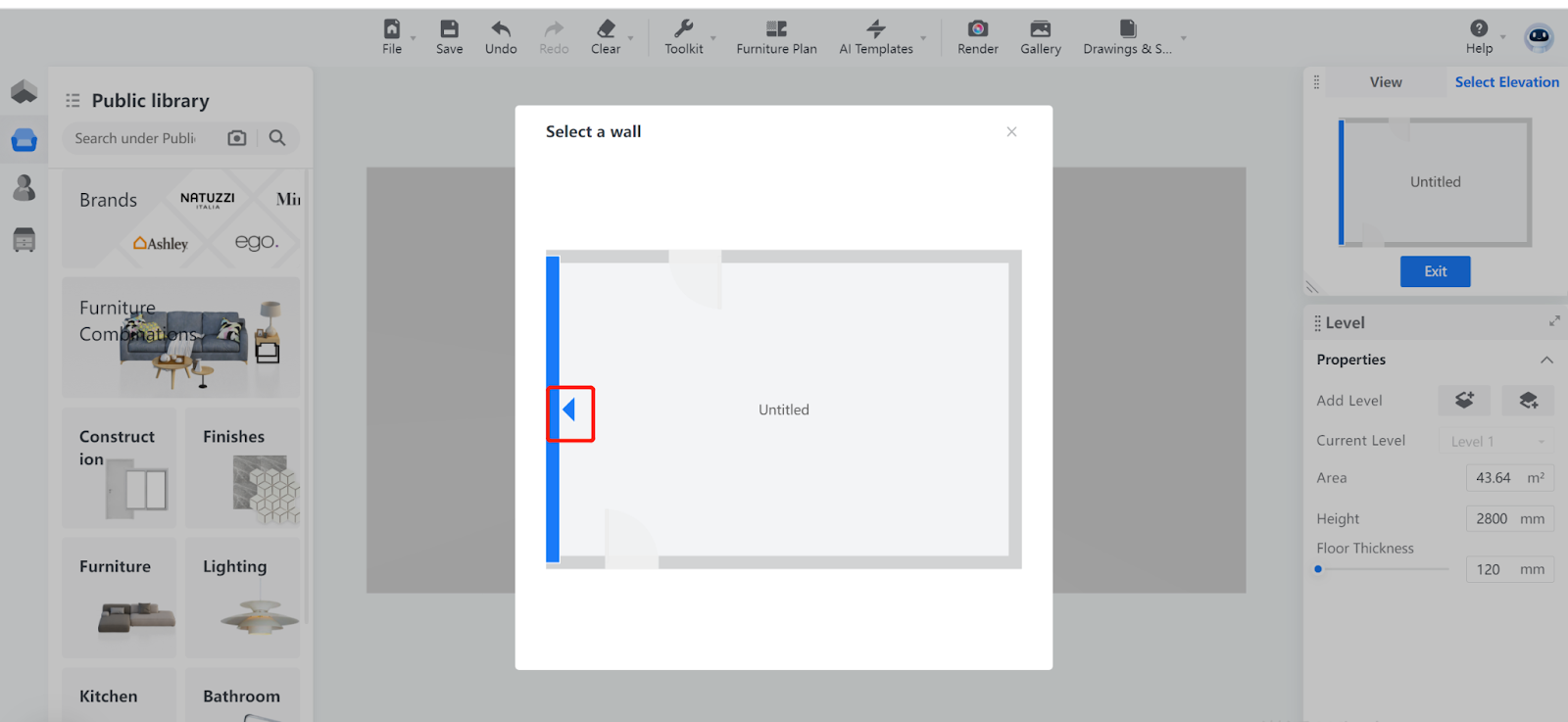1568x722 pixels.
Task: Select the right wall in the dialog
Action: (1015, 409)
